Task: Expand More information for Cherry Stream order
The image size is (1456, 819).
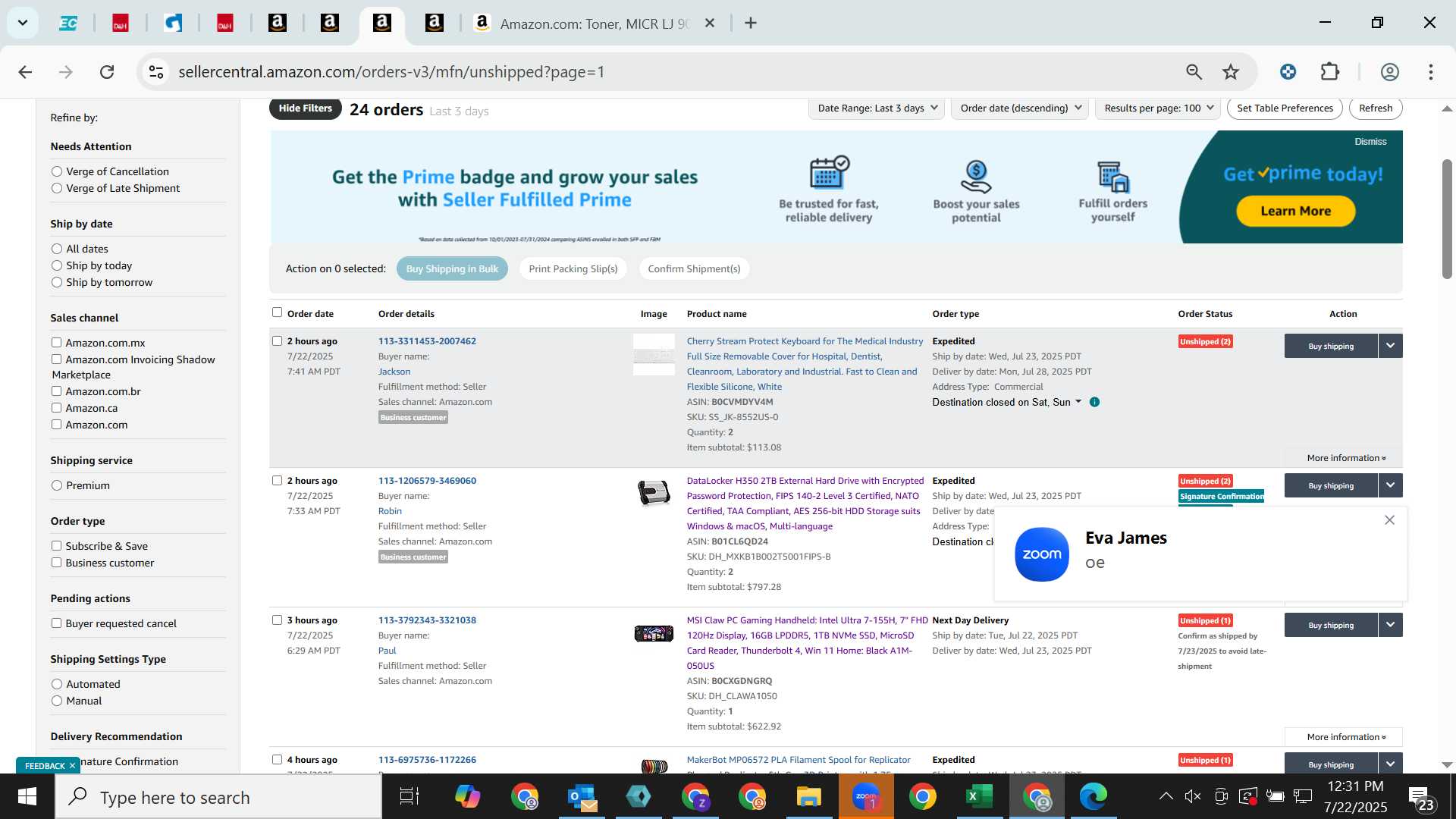Action: [x=1346, y=458]
